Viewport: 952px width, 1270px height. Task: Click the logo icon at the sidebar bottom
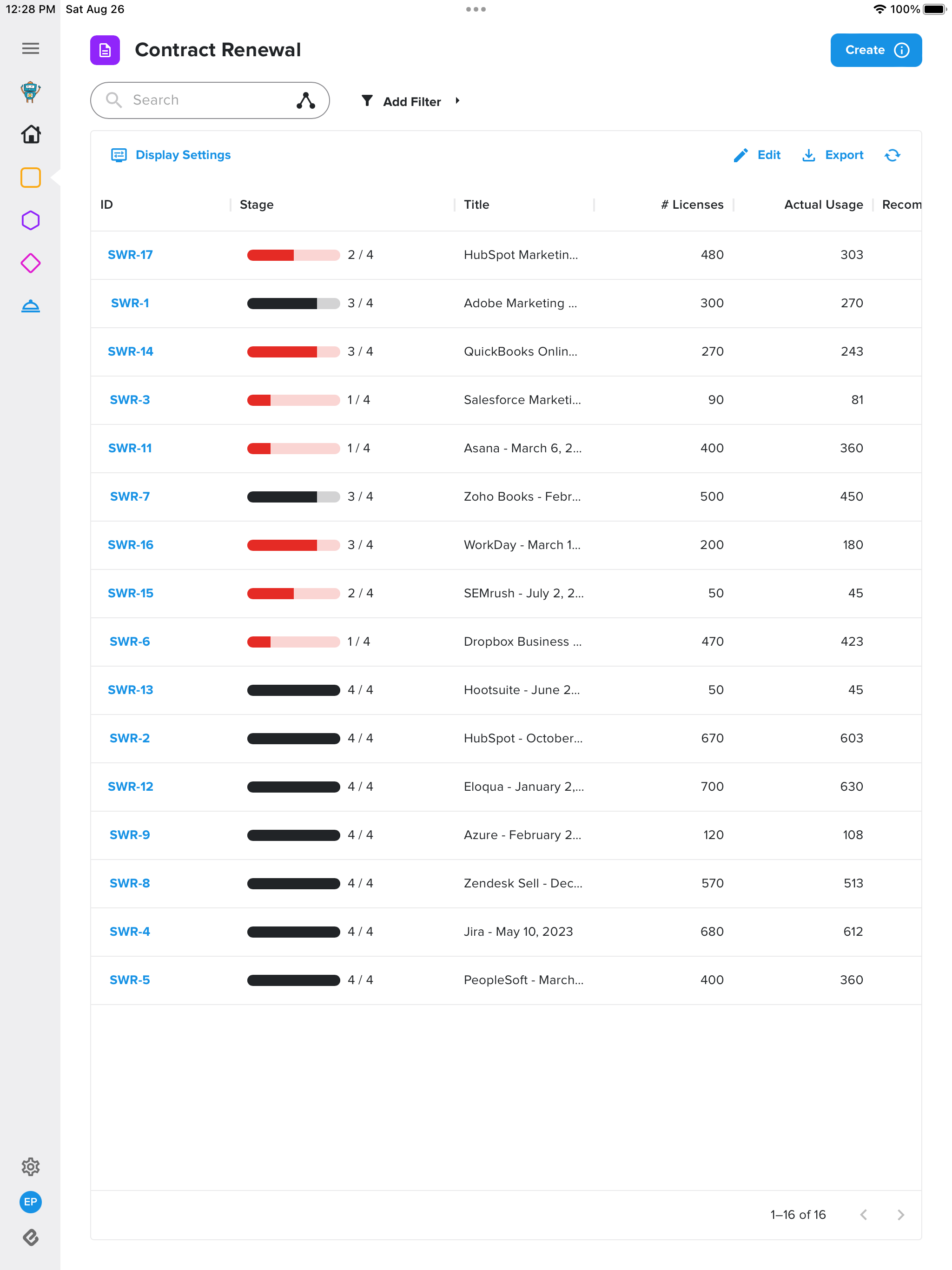(x=30, y=1238)
